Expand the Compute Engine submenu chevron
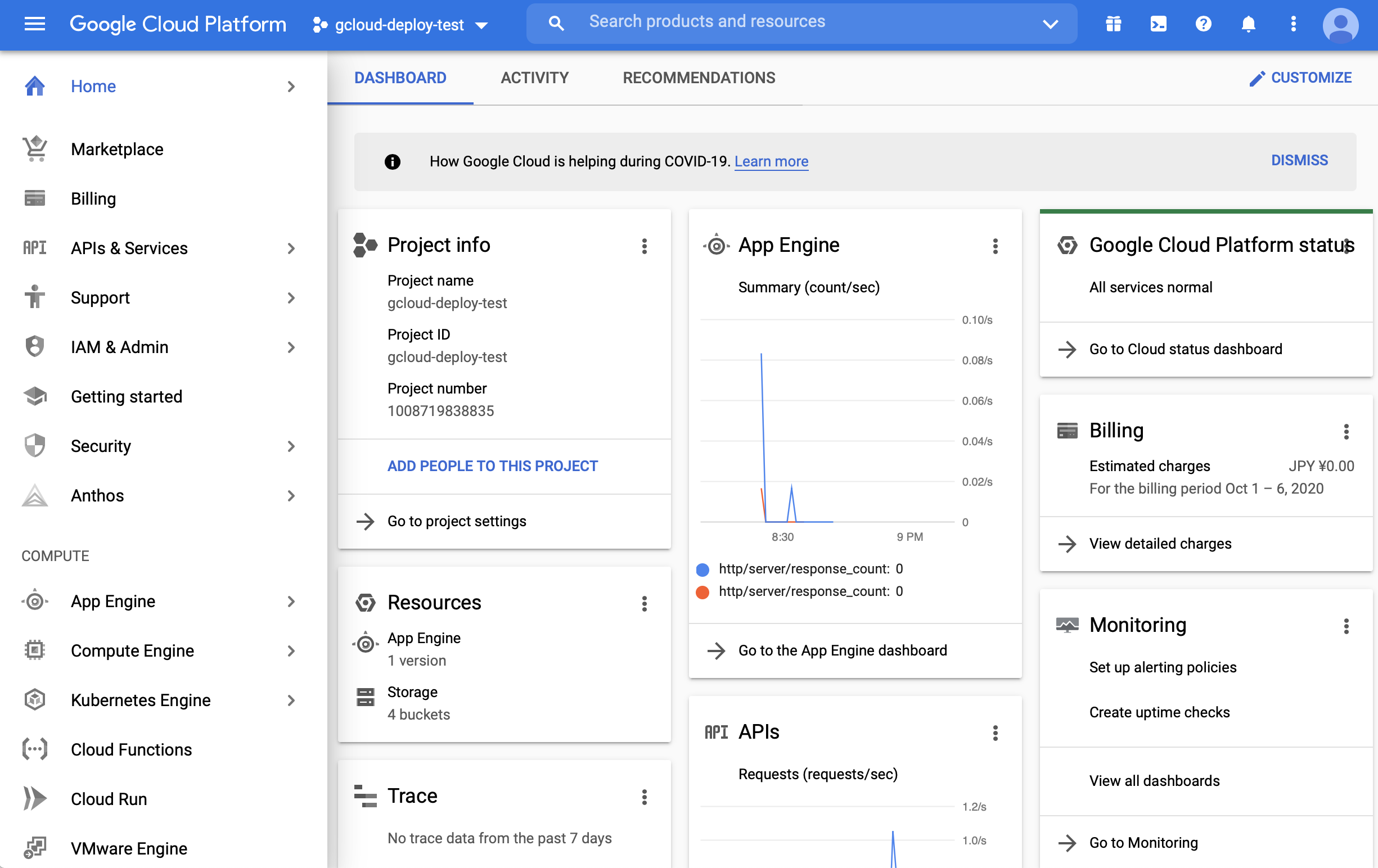This screenshot has height=868, width=1378. click(x=291, y=650)
